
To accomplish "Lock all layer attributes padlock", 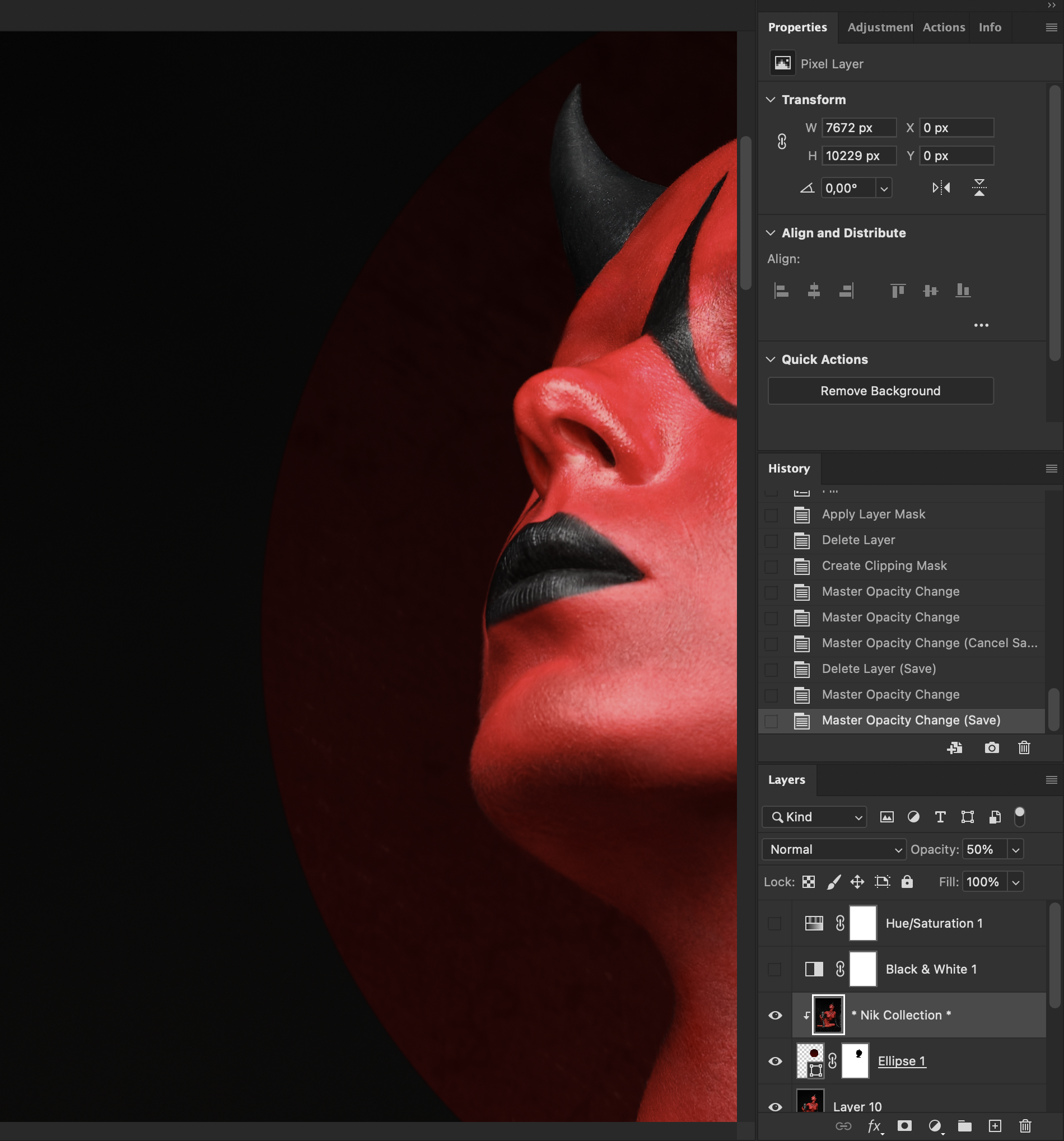I will [x=907, y=882].
